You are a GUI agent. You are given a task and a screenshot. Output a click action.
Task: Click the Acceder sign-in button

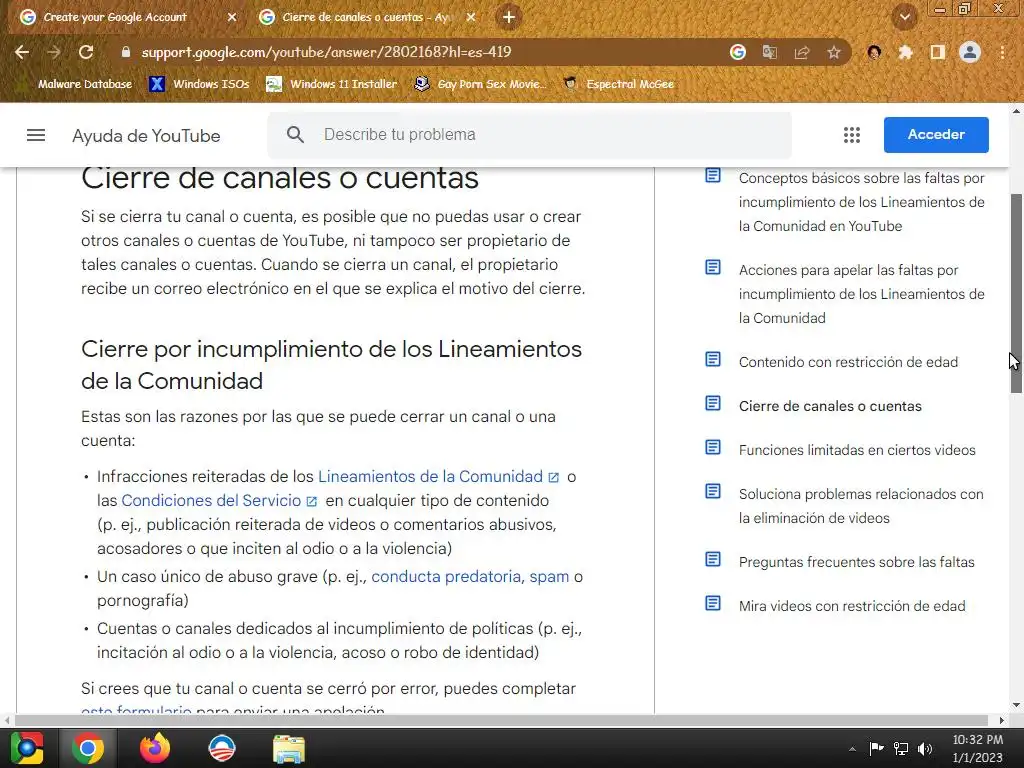click(936, 135)
